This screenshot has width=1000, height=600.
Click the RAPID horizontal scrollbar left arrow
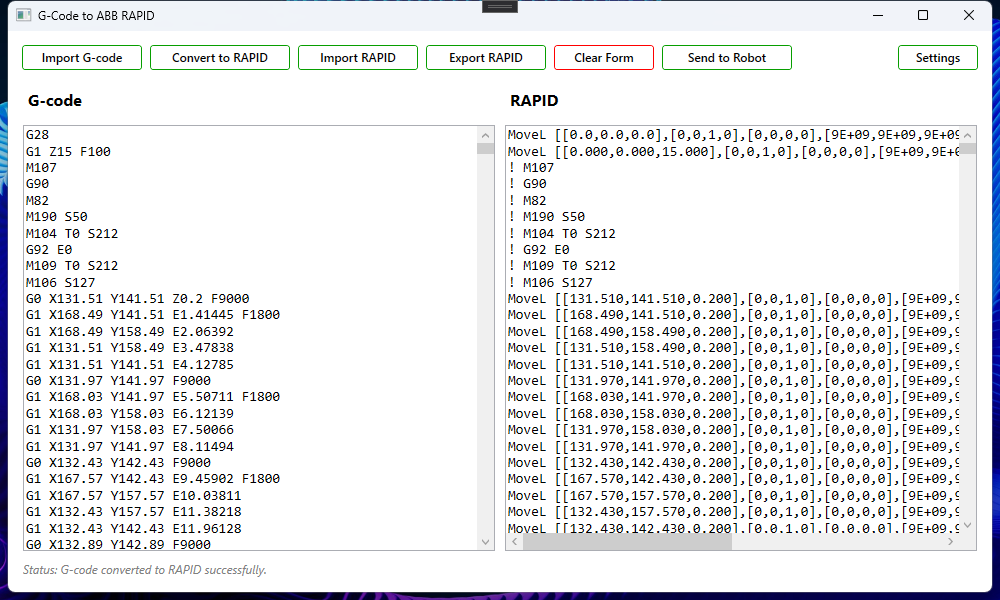(x=514, y=541)
